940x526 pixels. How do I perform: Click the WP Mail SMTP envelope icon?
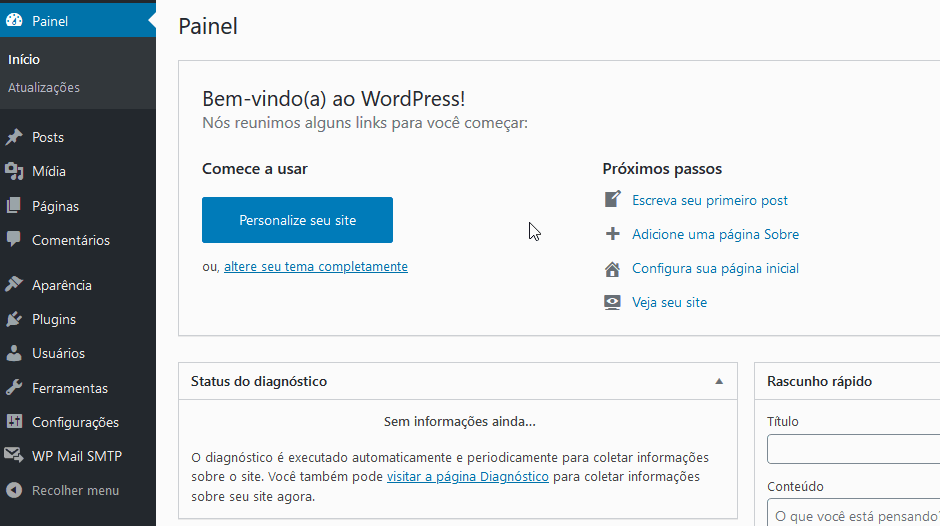click(x=14, y=455)
